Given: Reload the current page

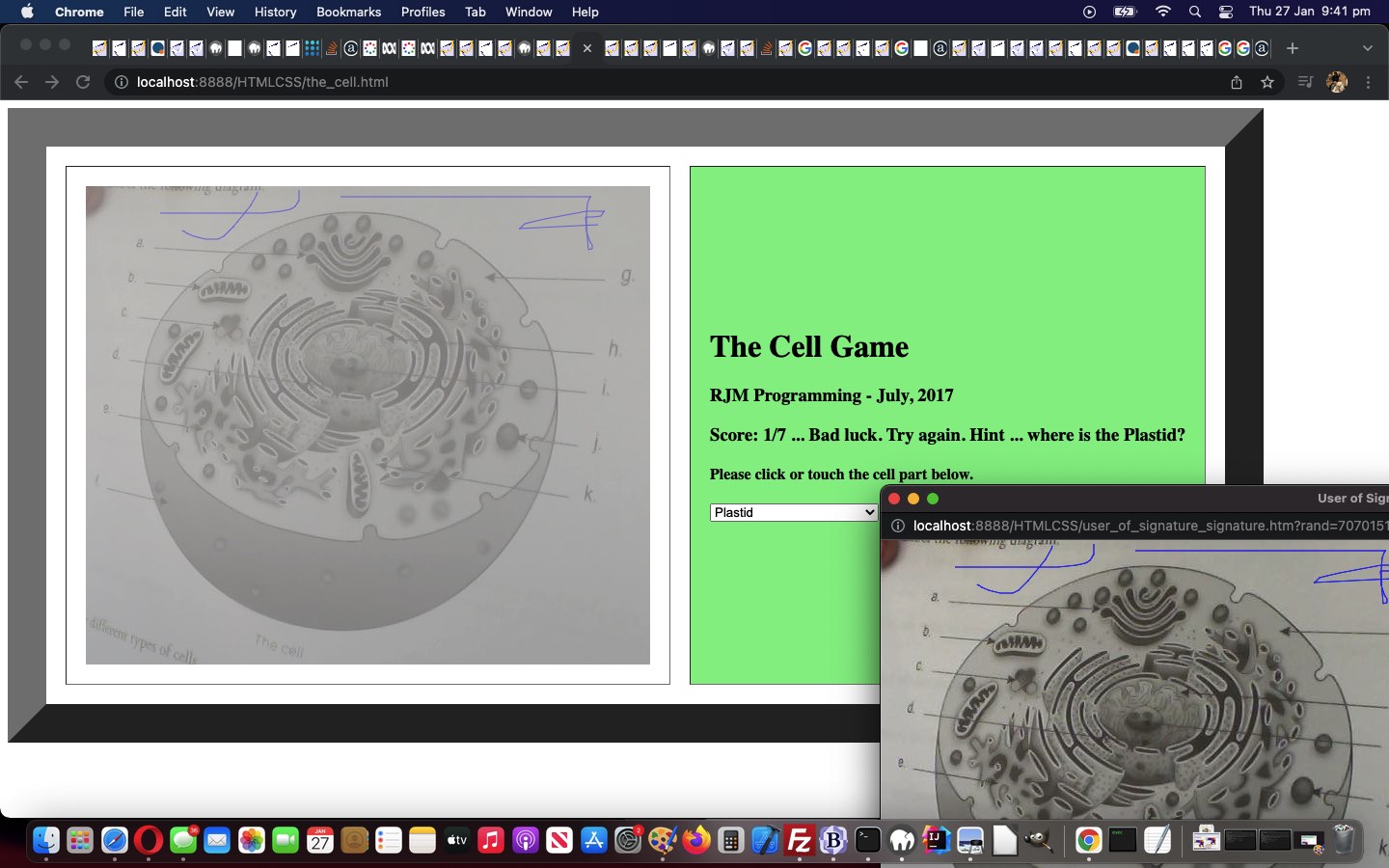Looking at the screenshot, I should tap(83, 83).
